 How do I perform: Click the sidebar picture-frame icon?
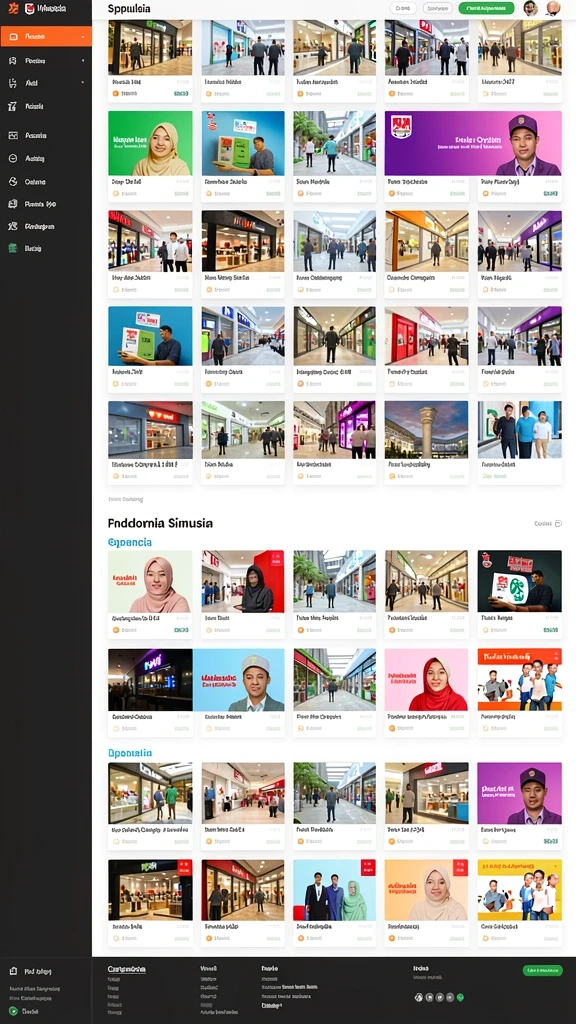coord(12,135)
